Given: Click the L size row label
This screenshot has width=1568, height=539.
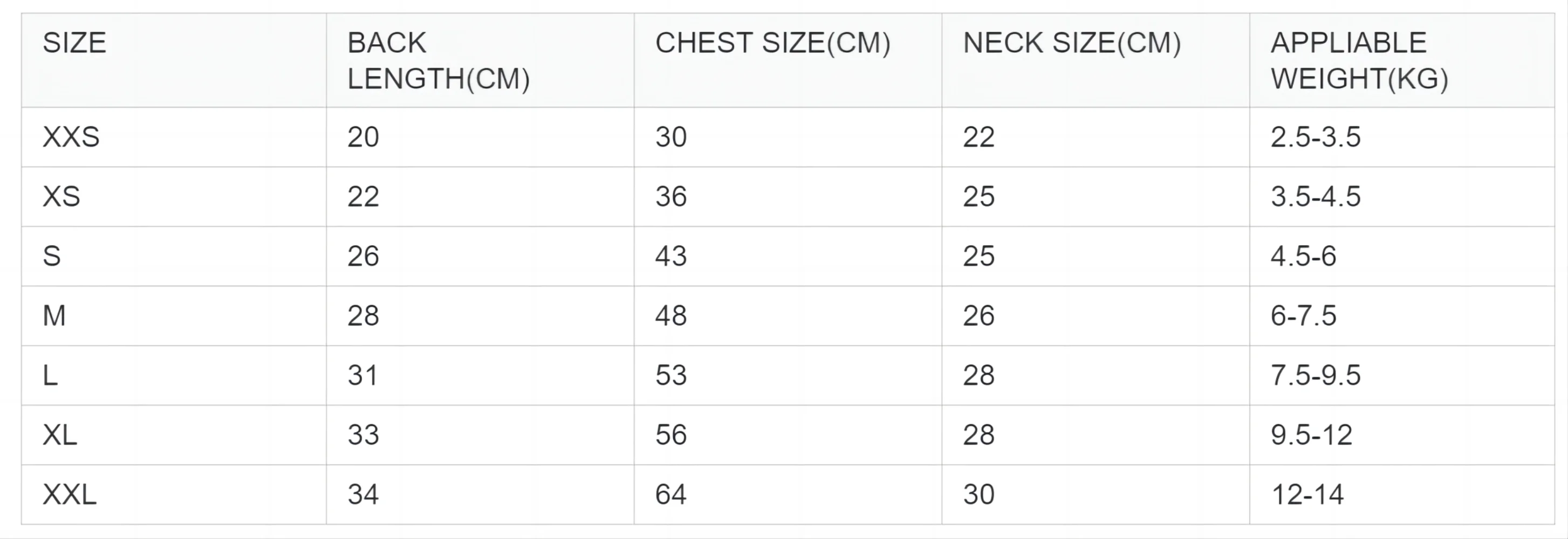Looking at the screenshot, I should (x=174, y=376).
